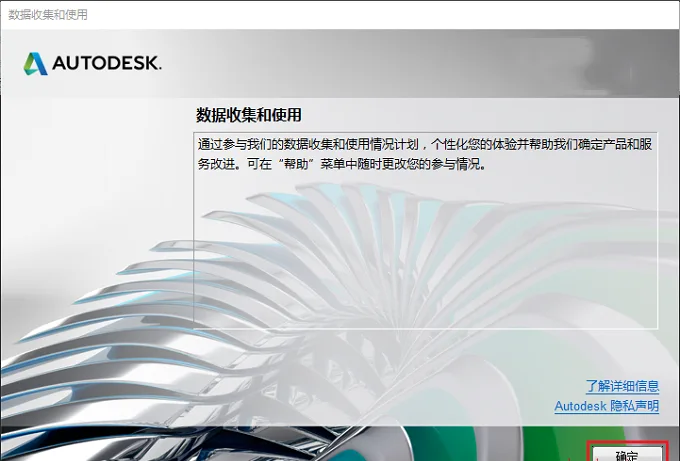Open the Autodesk 隐私声明 link
This screenshot has width=680, height=461.
click(x=607, y=406)
